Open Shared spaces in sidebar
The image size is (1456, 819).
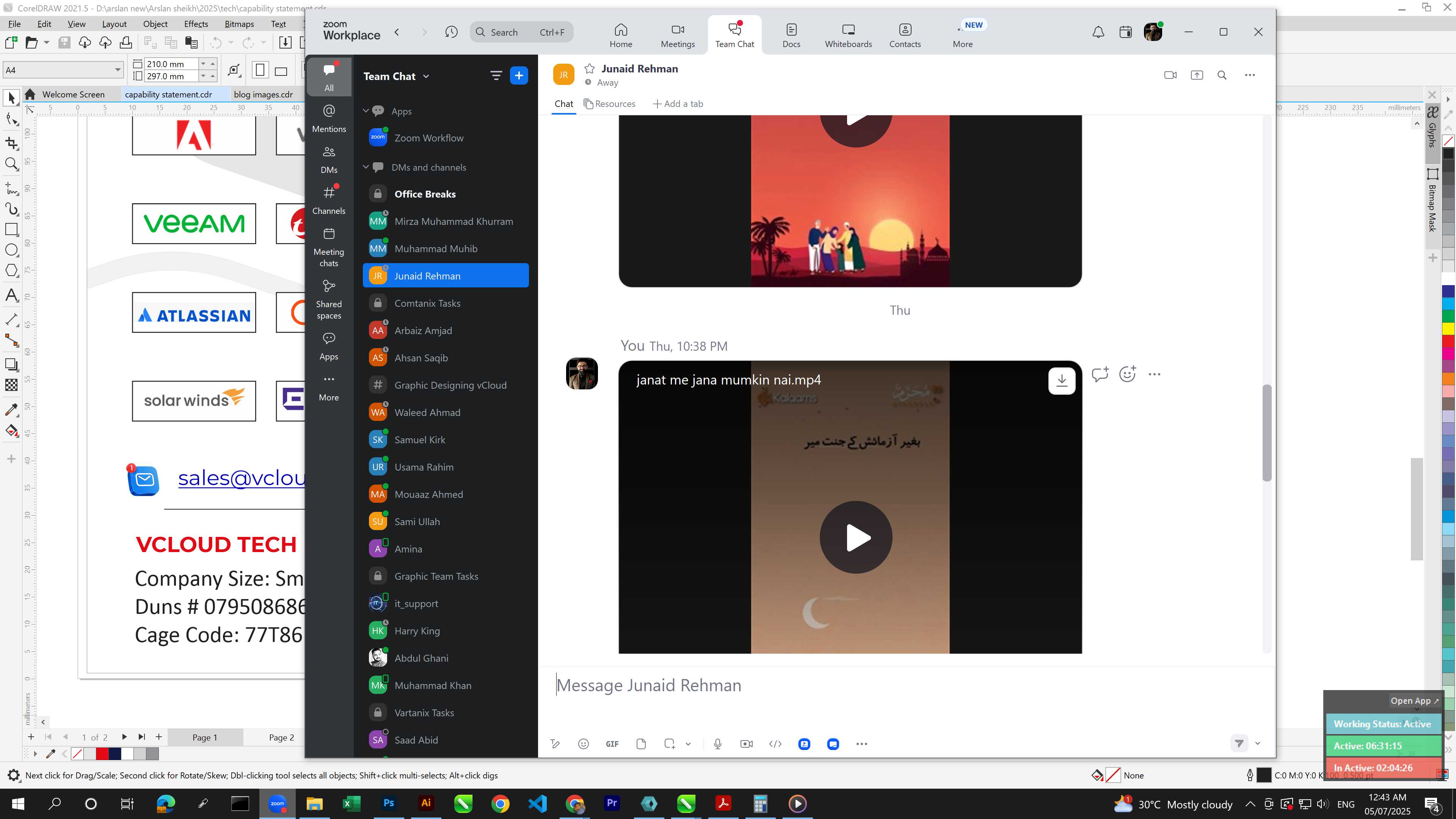coord(329,300)
